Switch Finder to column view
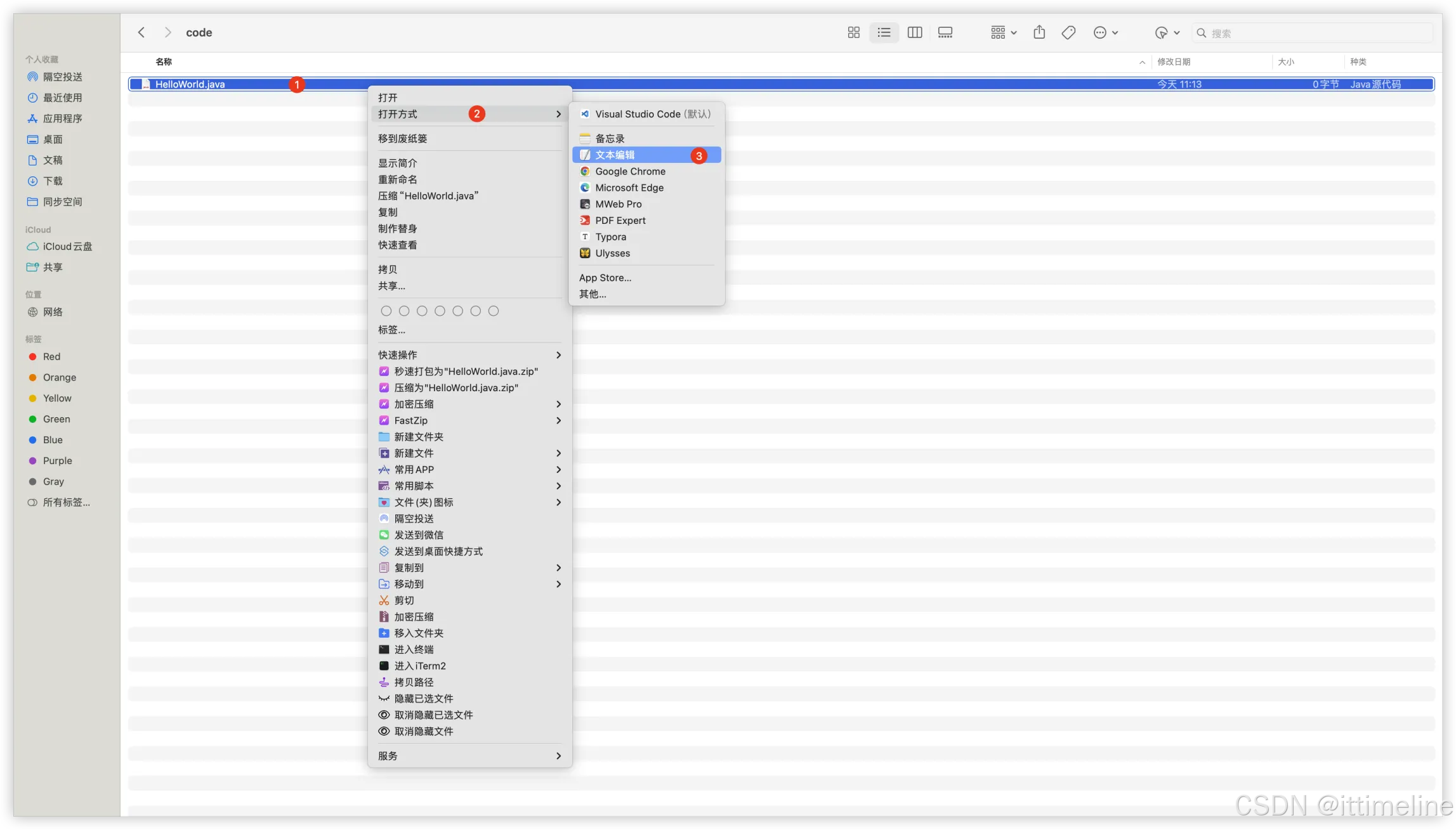The width and height of the screenshot is (1456, 830). coord(914,33)
